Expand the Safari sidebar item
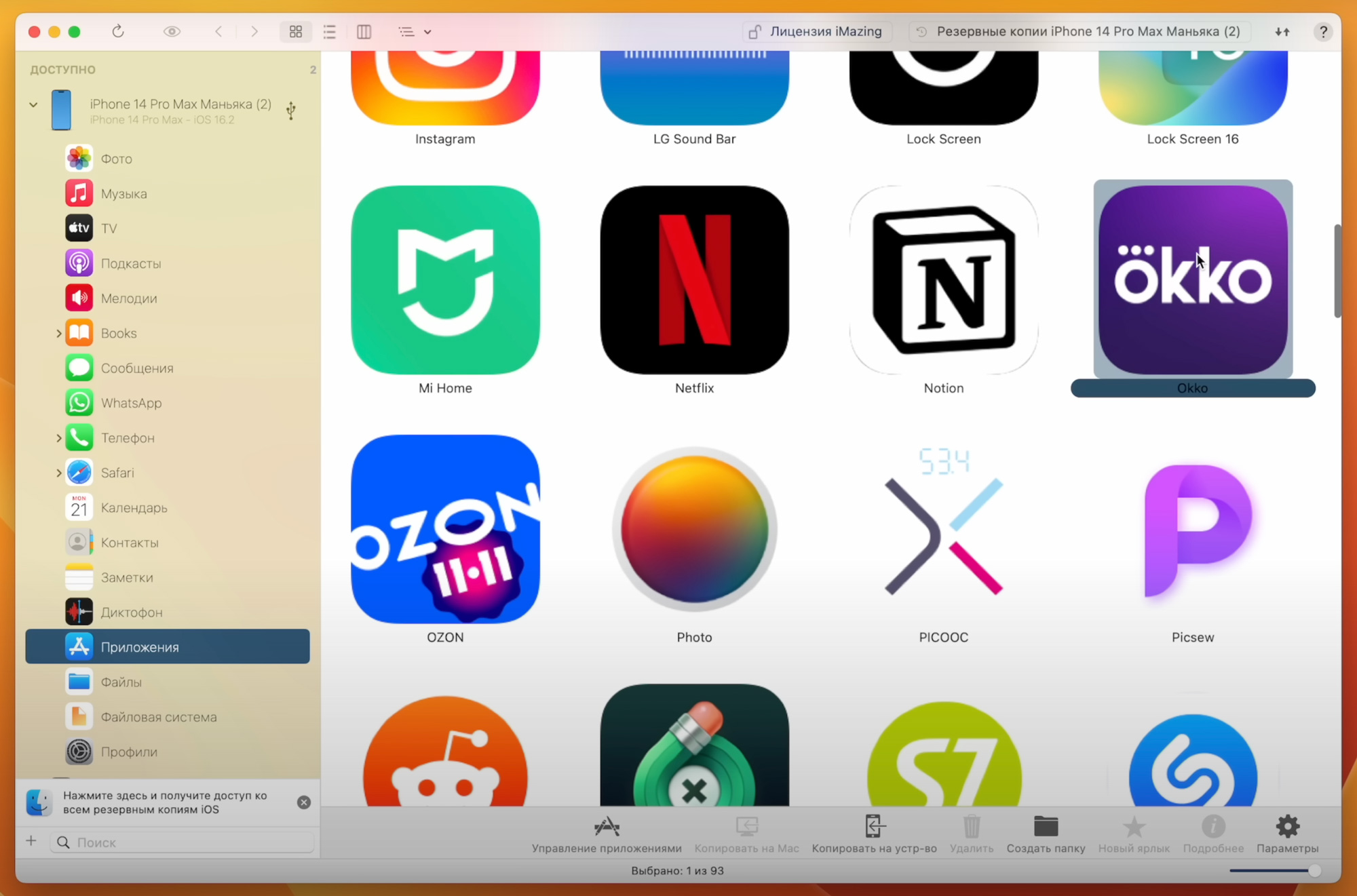 58,473
